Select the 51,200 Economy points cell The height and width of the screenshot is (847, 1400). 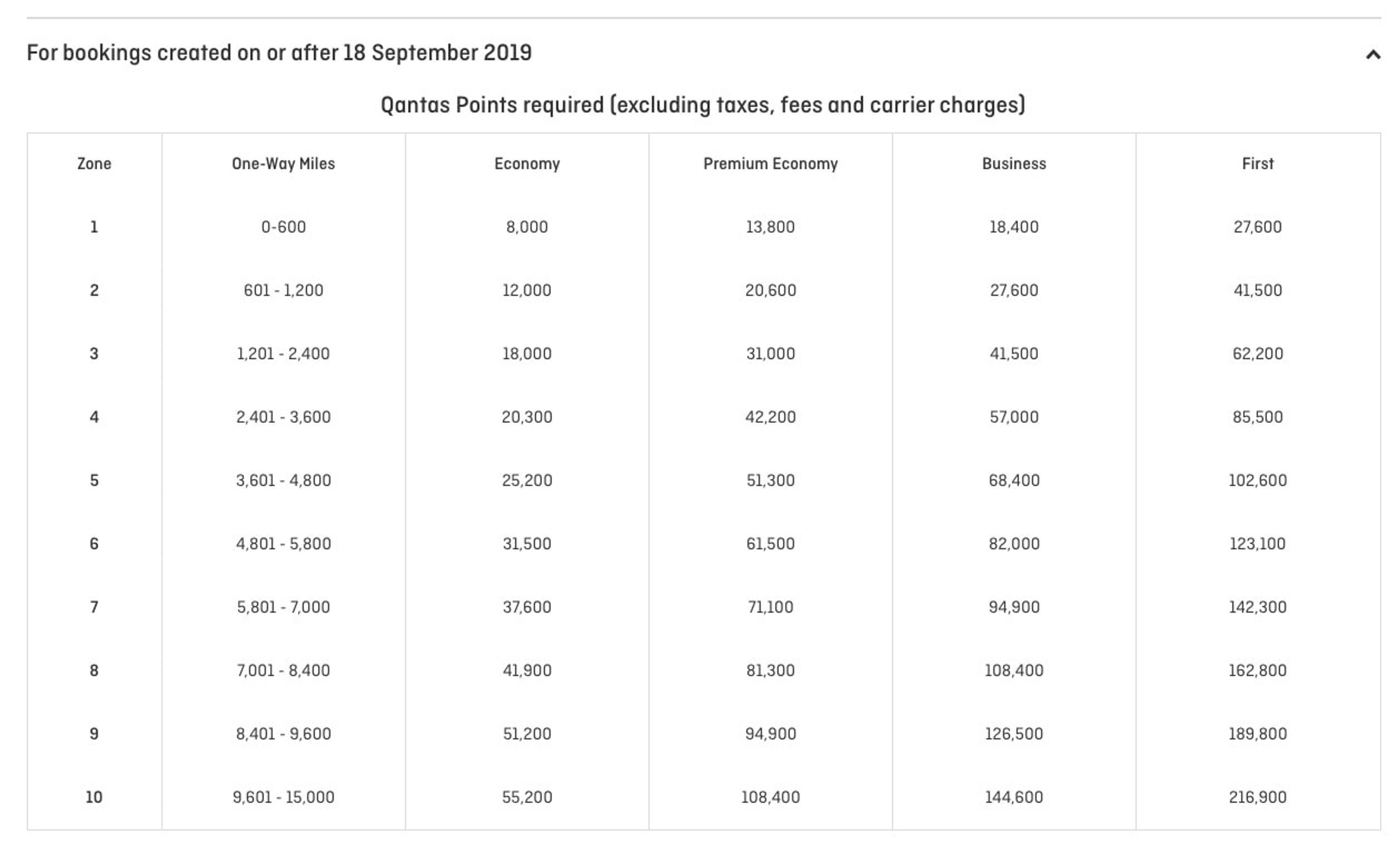(x=527, y=733)
